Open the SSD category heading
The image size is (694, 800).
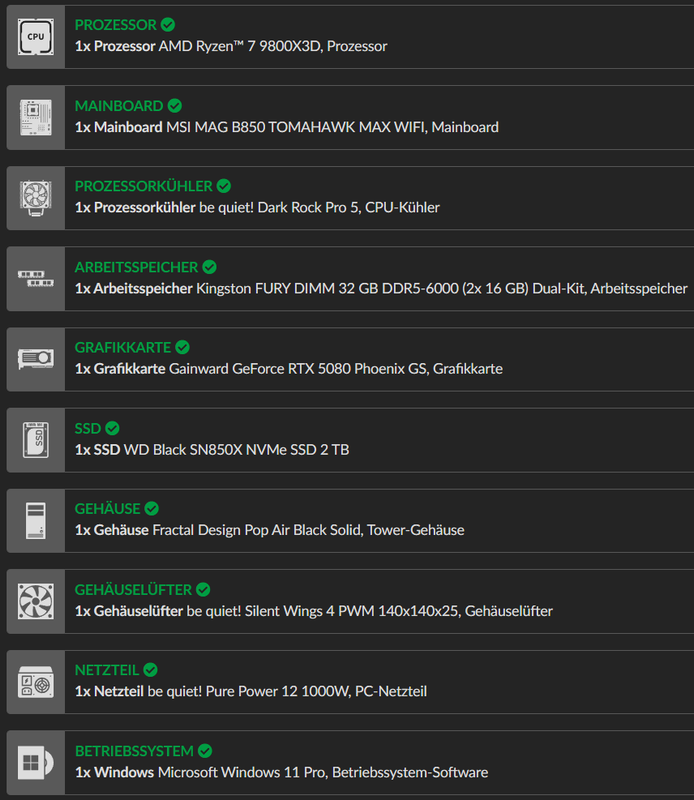pos(88,429)
